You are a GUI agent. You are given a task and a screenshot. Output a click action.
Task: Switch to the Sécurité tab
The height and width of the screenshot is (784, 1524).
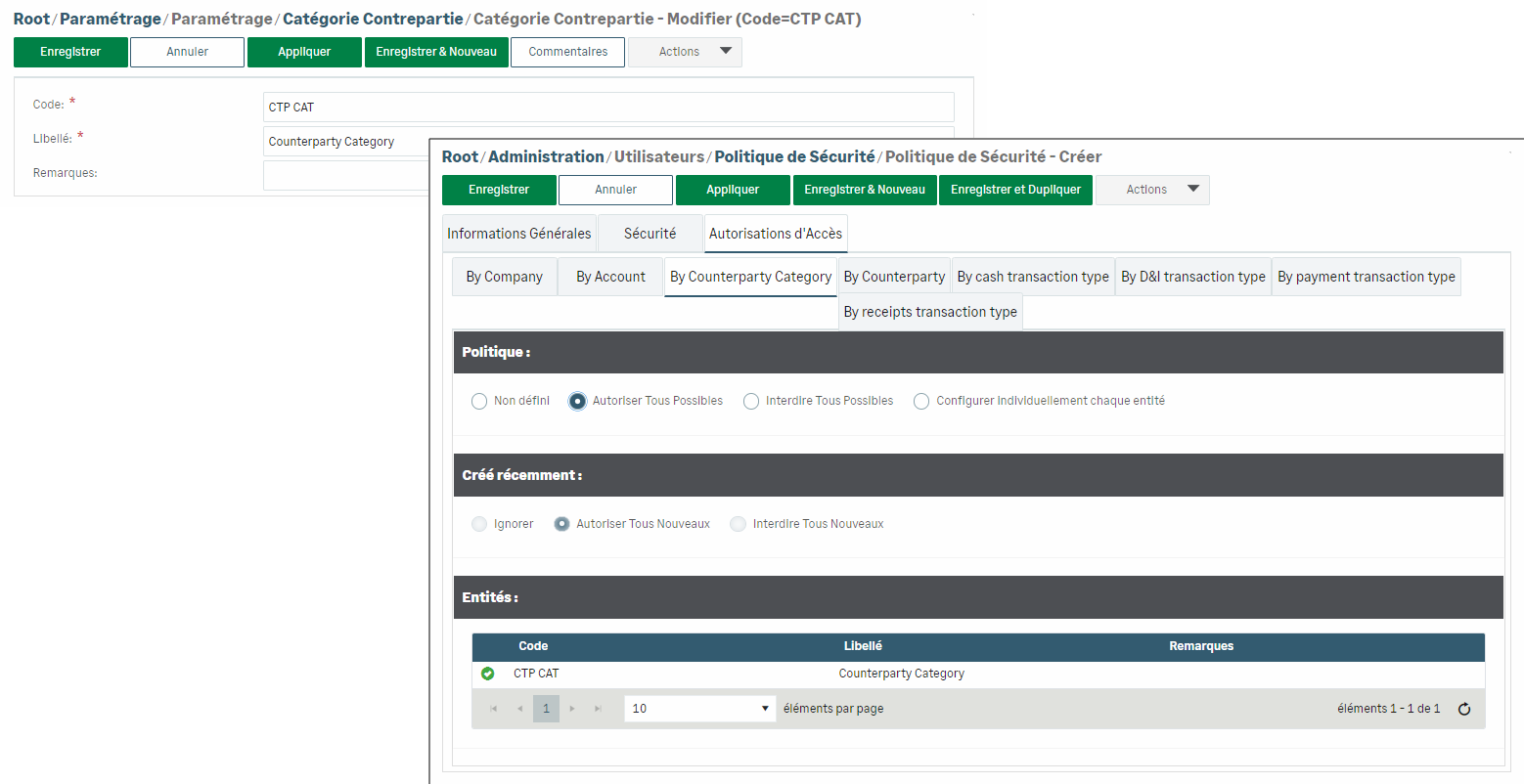point(650,234)
